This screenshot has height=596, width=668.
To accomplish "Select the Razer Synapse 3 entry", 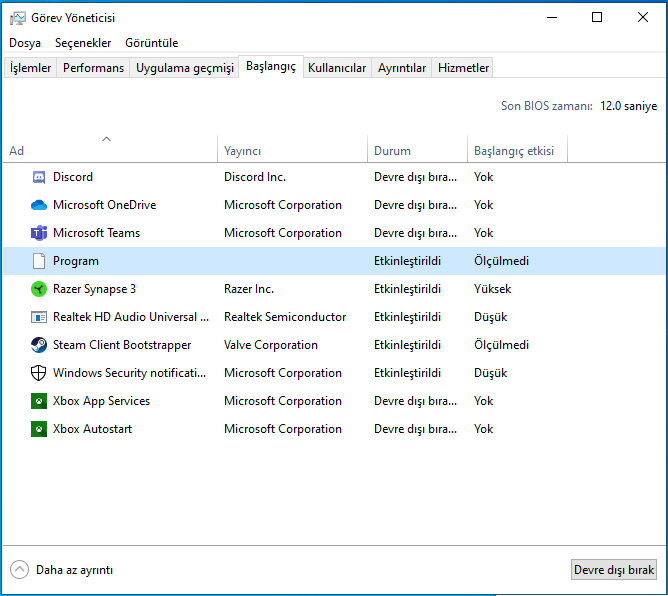I will point(94,289).
